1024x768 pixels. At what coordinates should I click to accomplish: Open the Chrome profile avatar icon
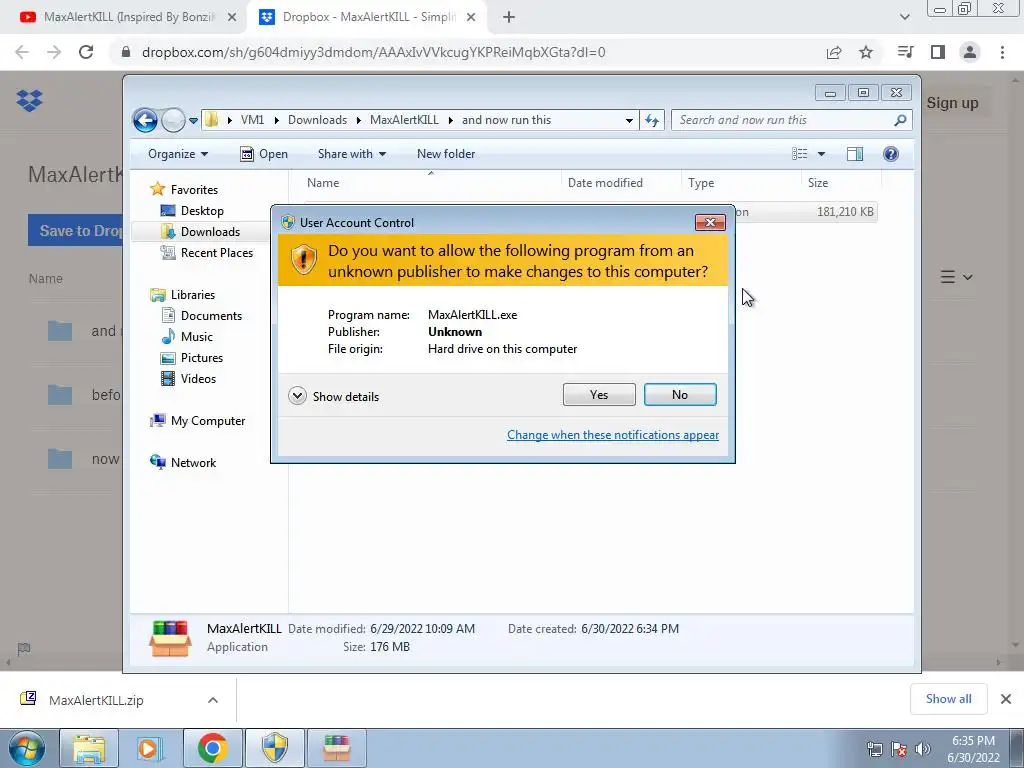pyautogui.click(x=970, y=52)
